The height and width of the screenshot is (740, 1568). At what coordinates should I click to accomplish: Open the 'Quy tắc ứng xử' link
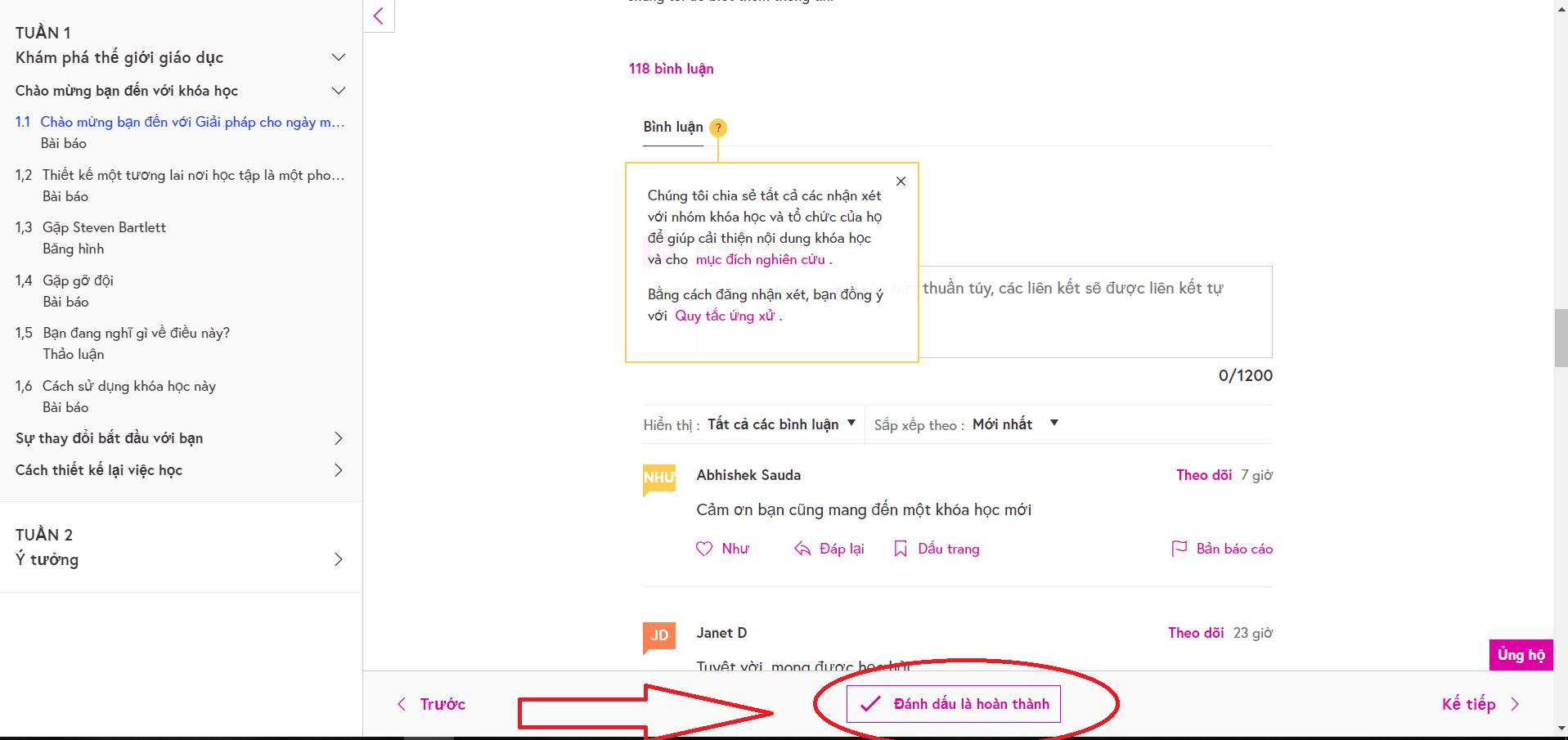pos(725,316)
